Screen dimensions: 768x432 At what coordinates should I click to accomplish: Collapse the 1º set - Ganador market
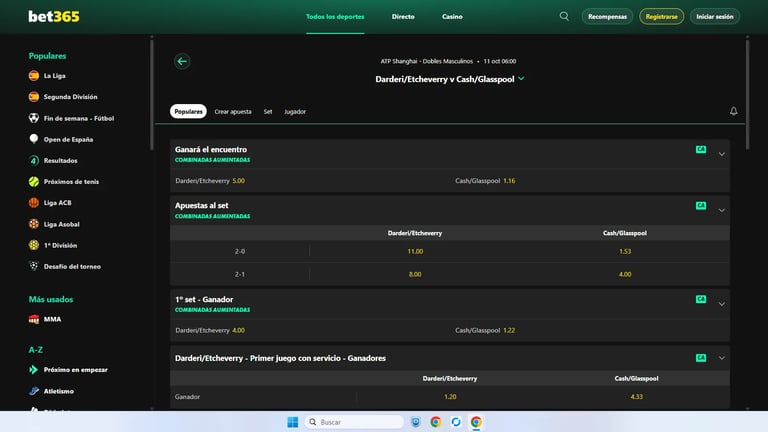click(721, 304)
